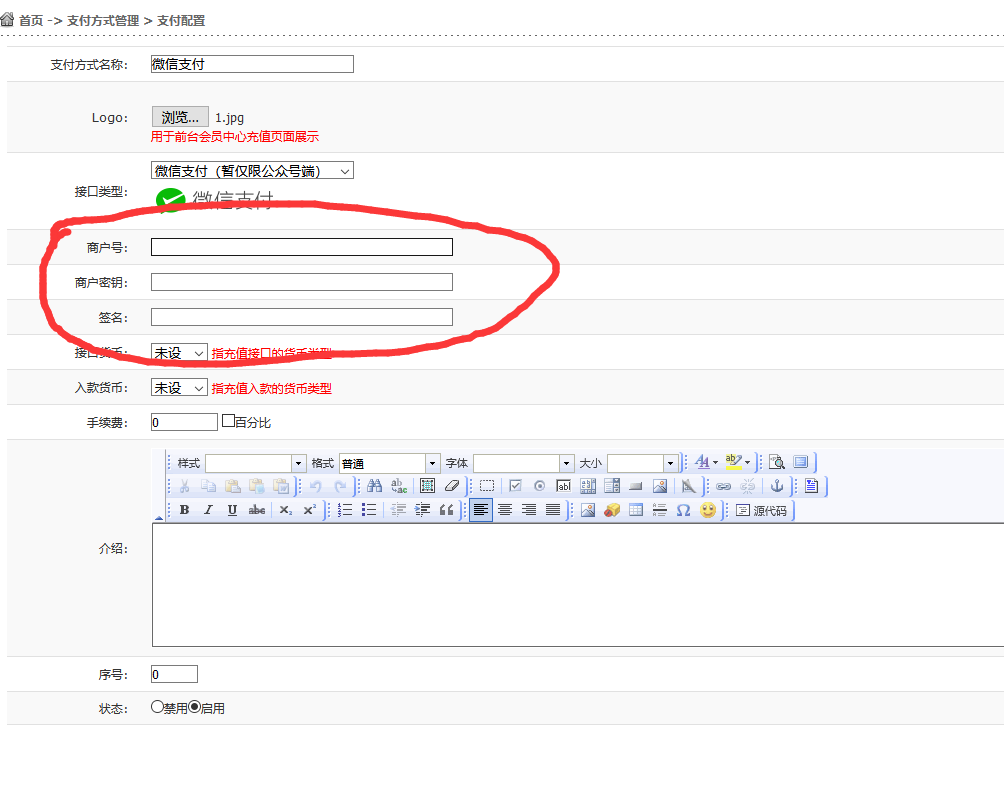Image resolution: width=1004 pixels, height=787 pixels.
Task: Open the preview tool
Action: (x=777, y=462)
